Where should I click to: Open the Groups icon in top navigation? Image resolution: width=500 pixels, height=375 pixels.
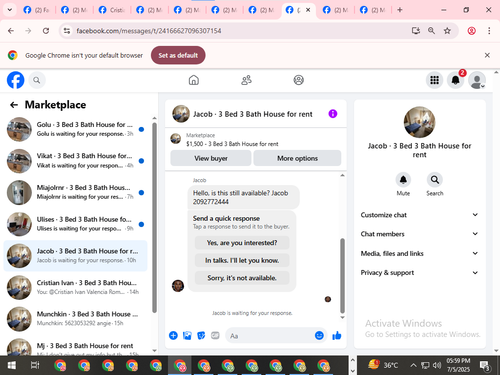tap(298, 80)
